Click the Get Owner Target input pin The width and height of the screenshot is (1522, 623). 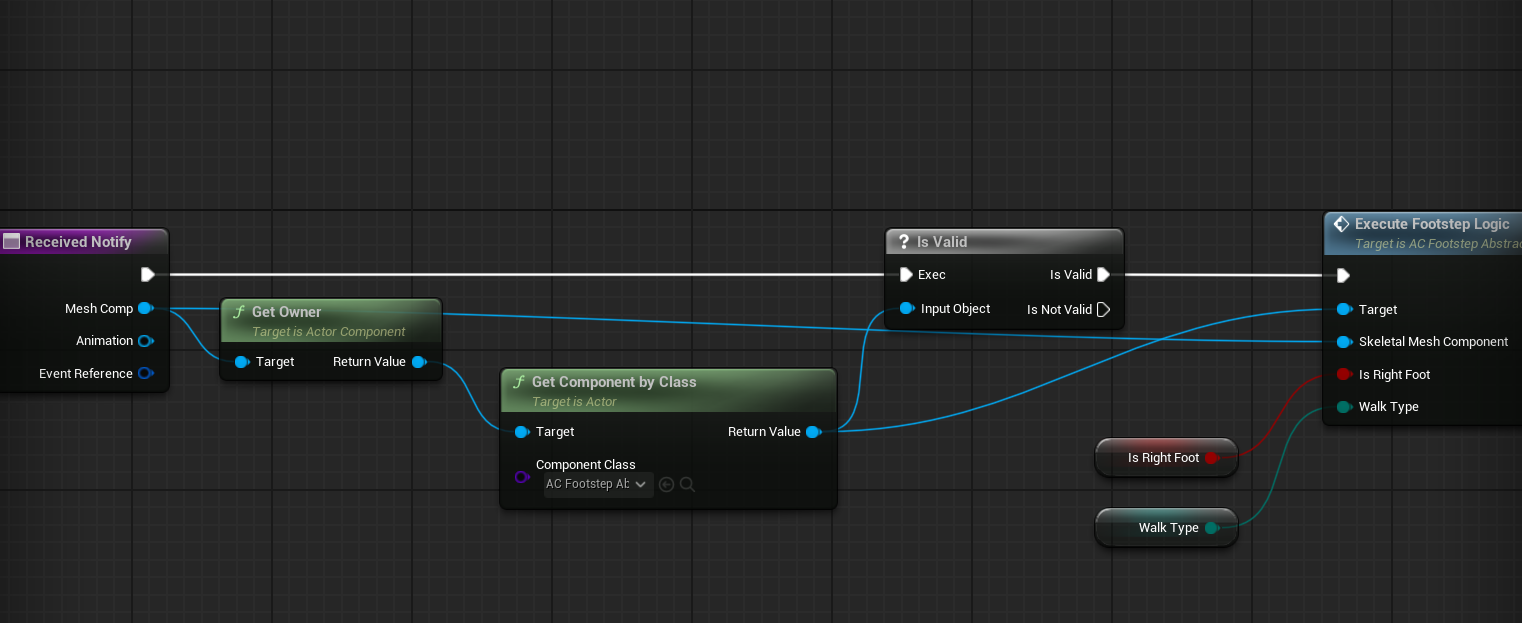241,362
